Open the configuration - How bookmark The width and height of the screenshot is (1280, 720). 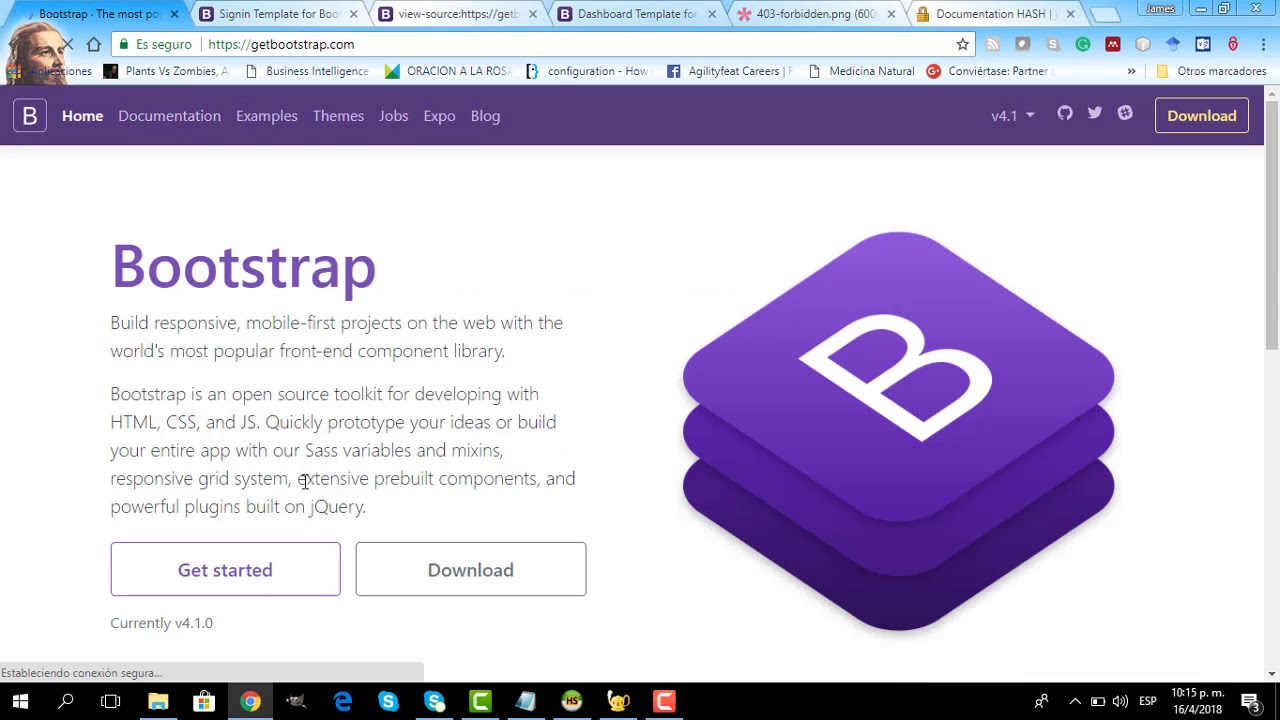point(588,71)
